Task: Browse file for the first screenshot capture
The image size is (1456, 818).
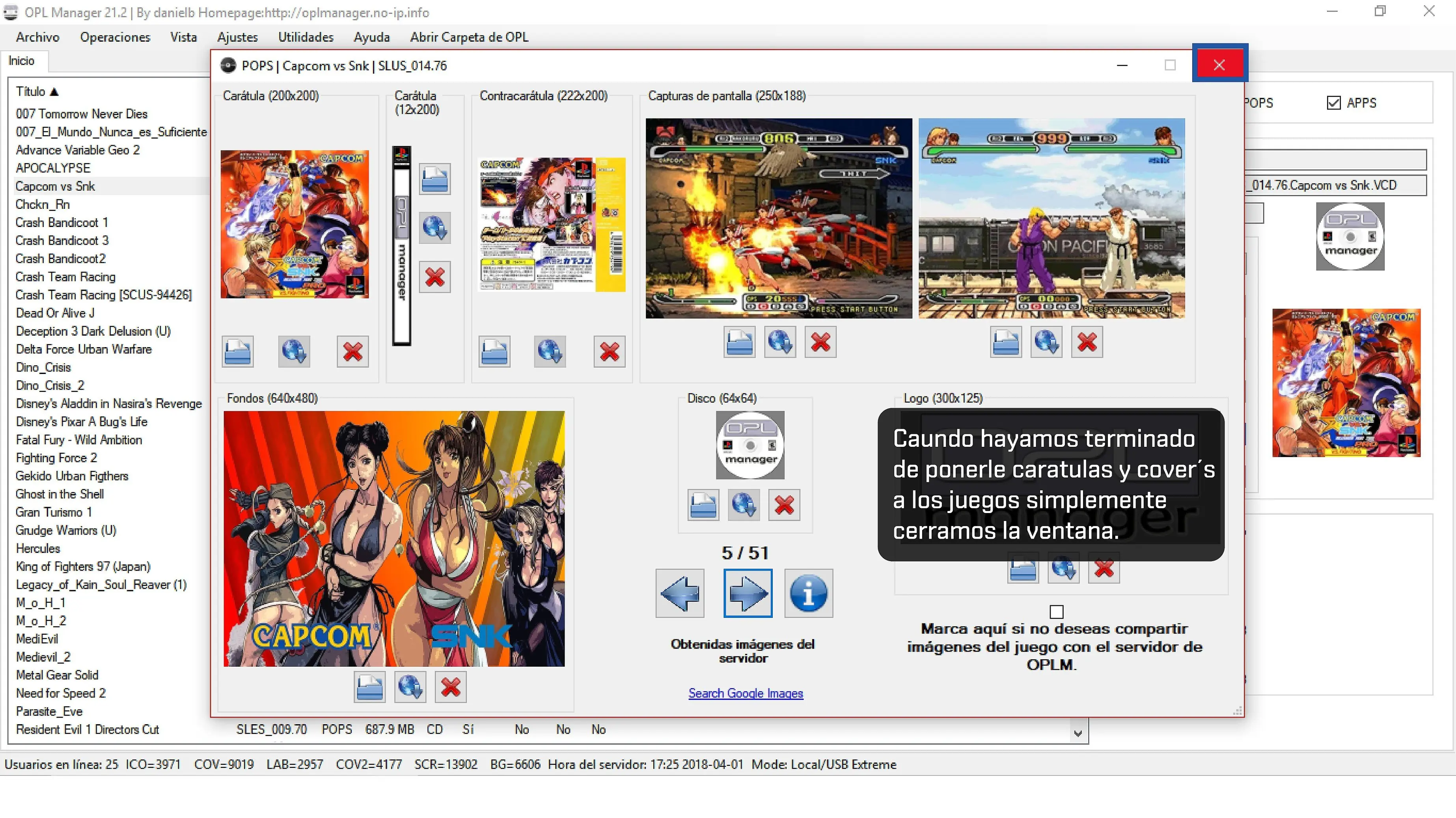Action: click(x=739, y=342)
